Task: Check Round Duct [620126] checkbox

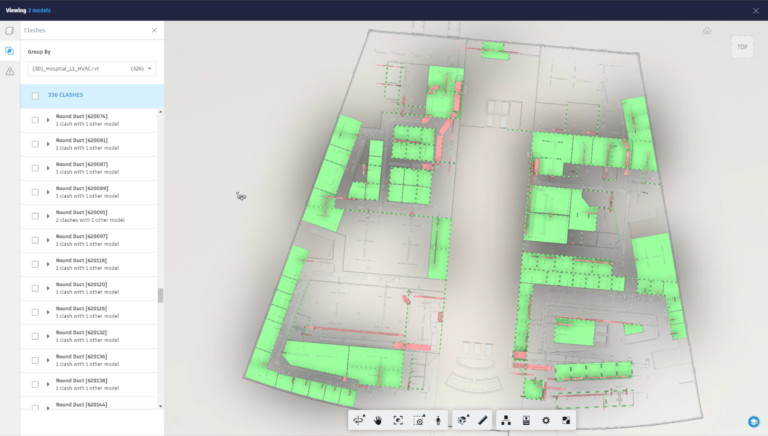Action: pyautogui.click(x=35, y=312)
